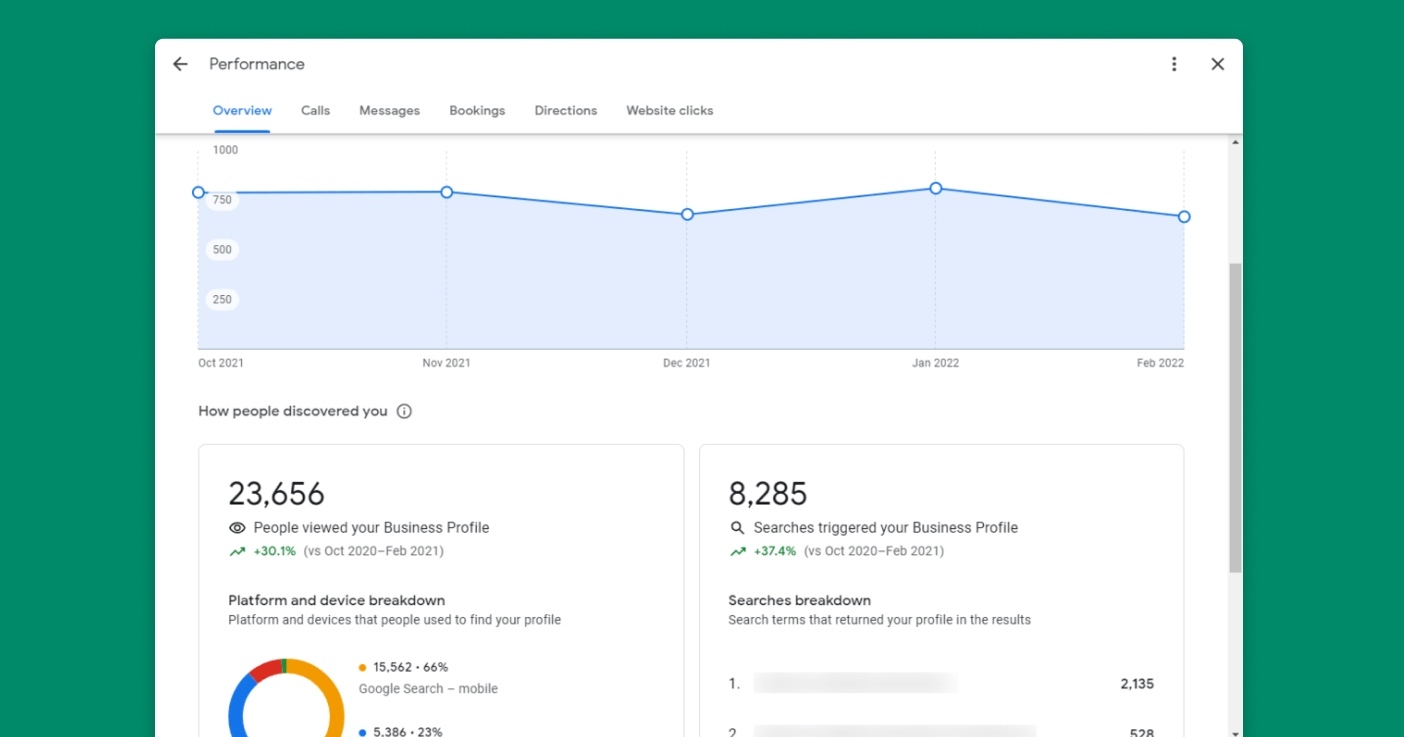Switch to the Calls tab
Viewport: 1404px width, 737px height.
point(315,110)
